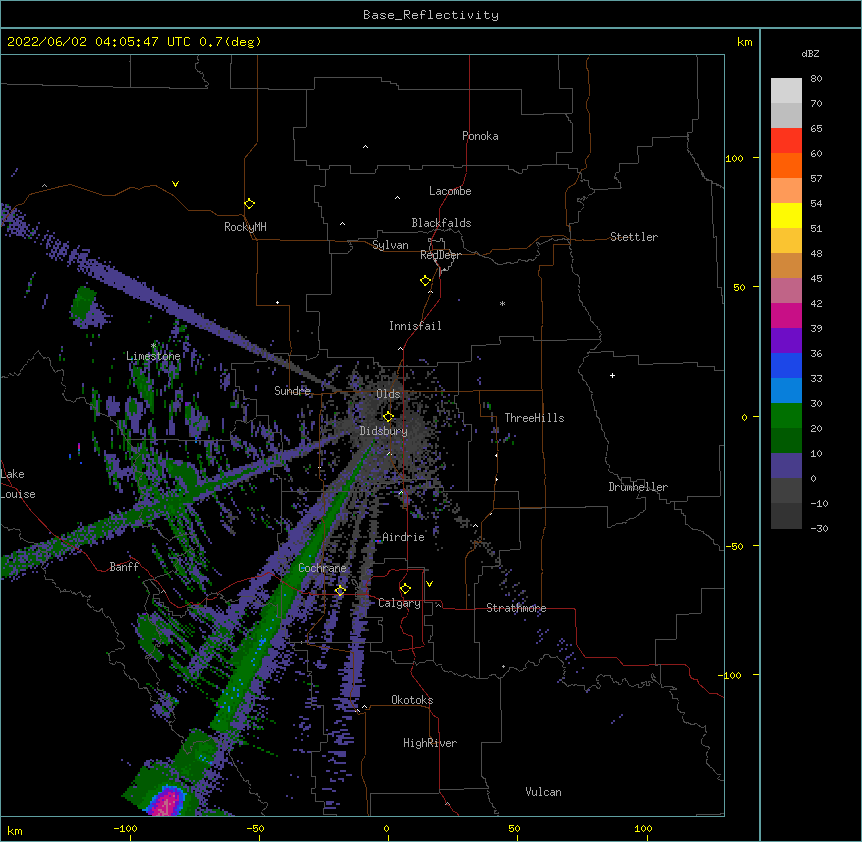
Task: Click the Banff label
Action: (124, 567)
